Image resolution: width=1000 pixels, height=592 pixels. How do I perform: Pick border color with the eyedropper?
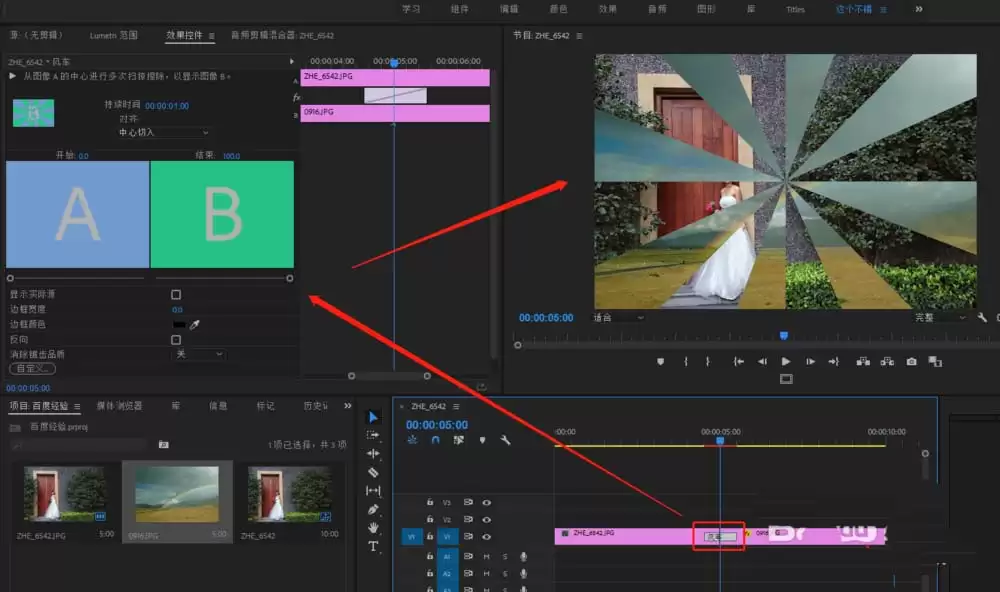coord(196,325)
